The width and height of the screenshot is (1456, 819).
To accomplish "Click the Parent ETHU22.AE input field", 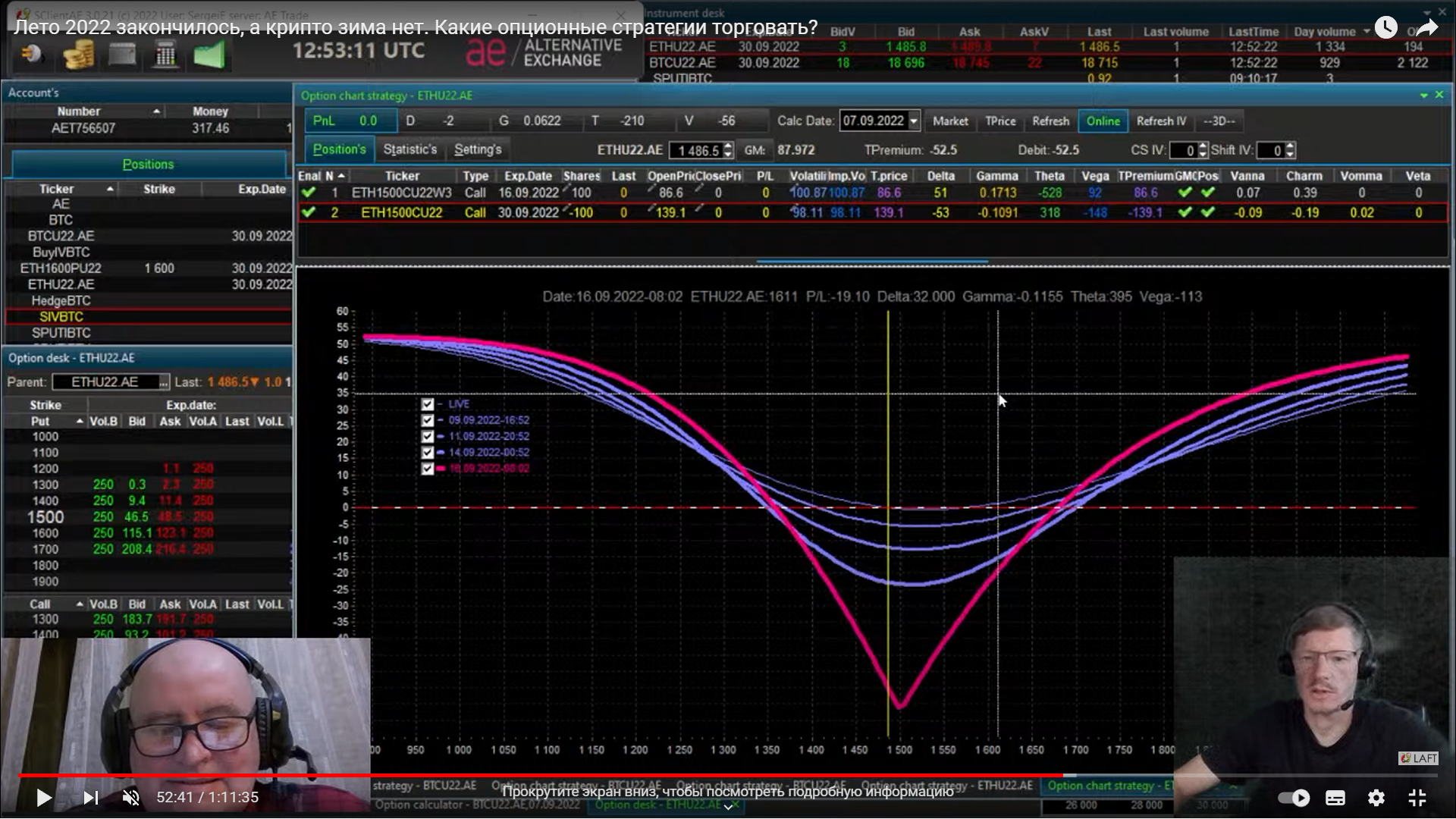I will 105,382.
